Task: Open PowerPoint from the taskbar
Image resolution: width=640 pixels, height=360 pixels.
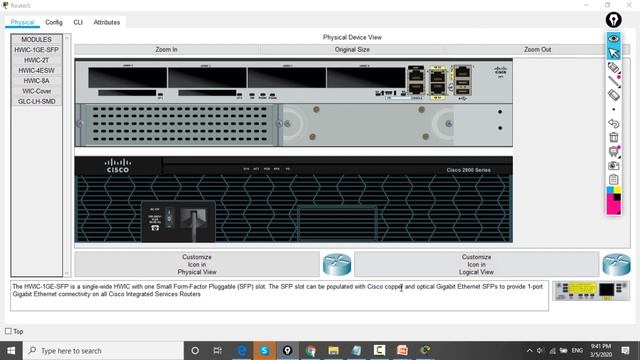Action: [x=402, y=351]
